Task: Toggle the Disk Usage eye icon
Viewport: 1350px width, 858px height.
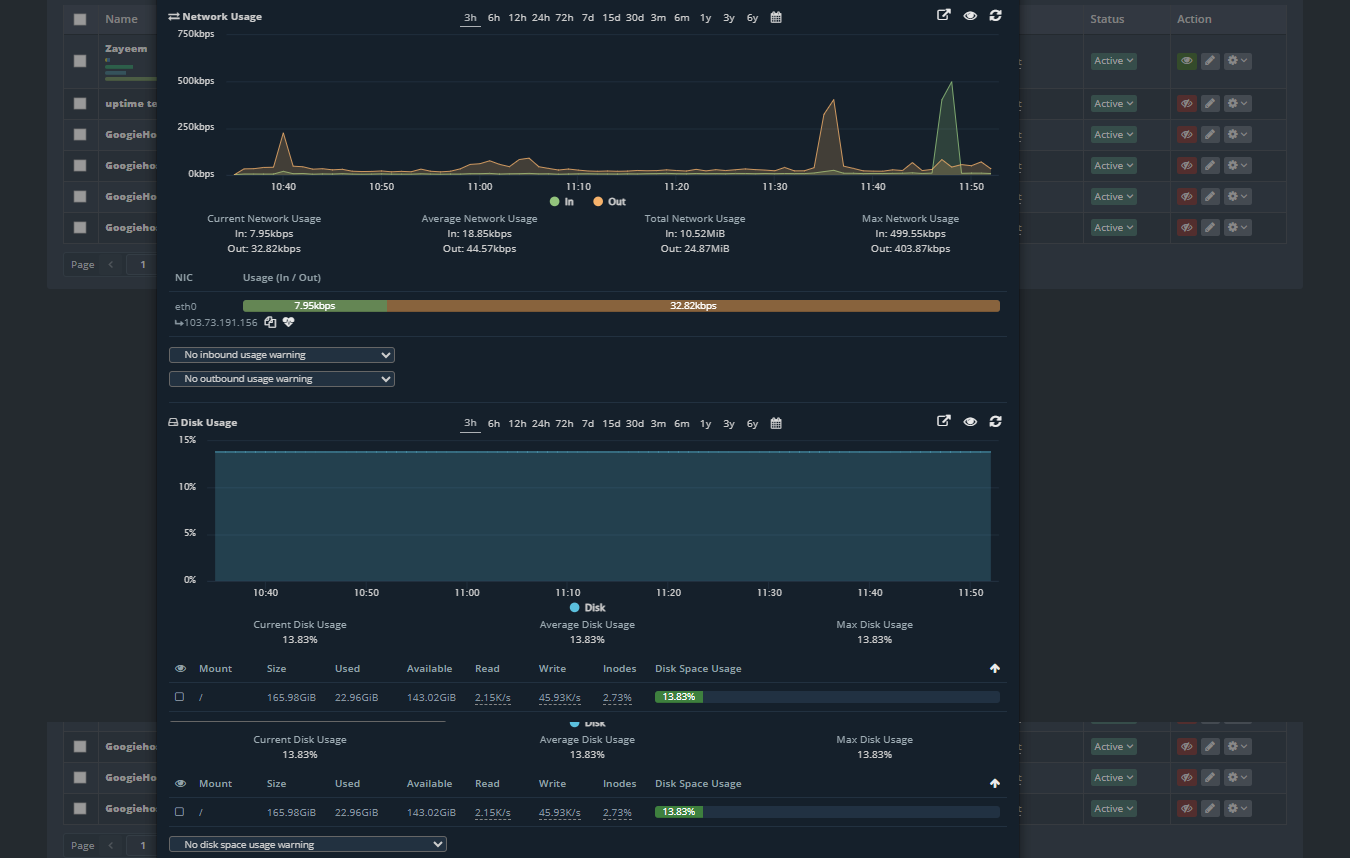Action: point(970,421)
